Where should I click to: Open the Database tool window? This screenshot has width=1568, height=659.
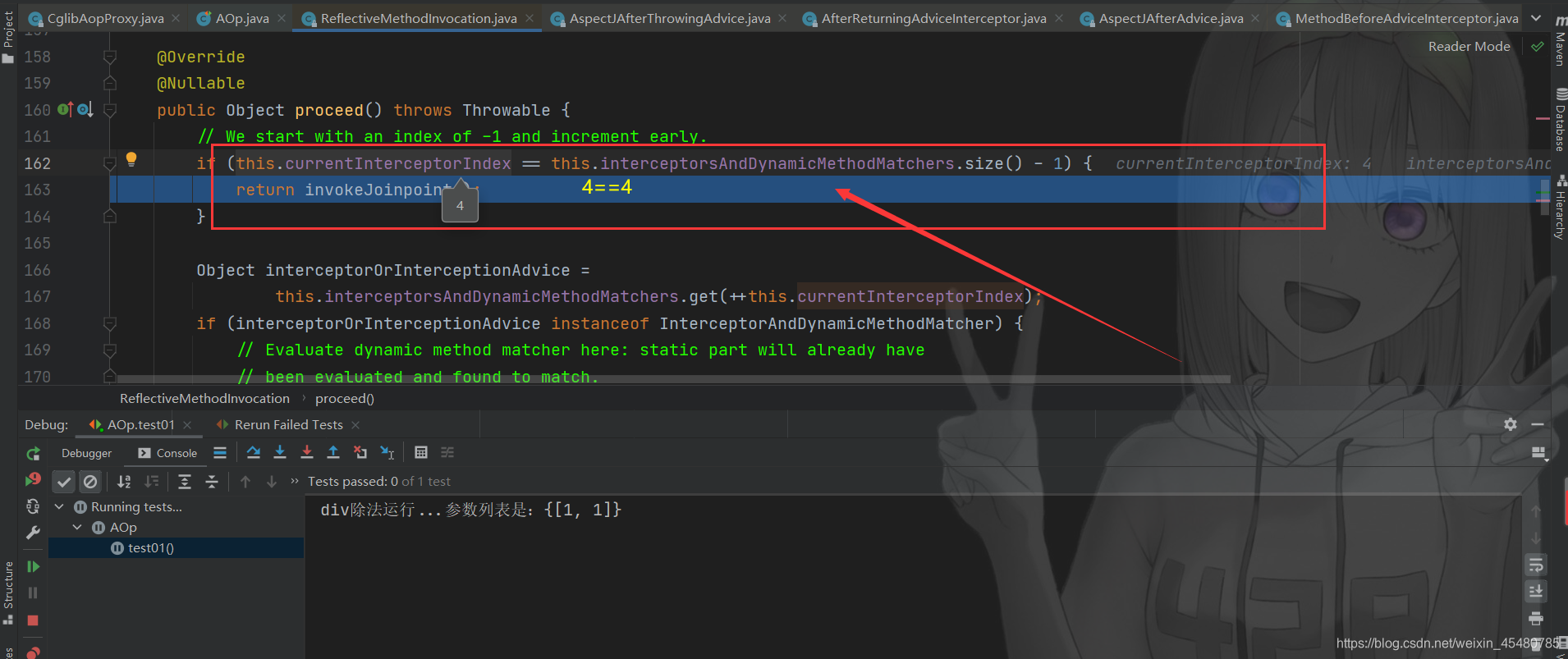(1560, 120)
